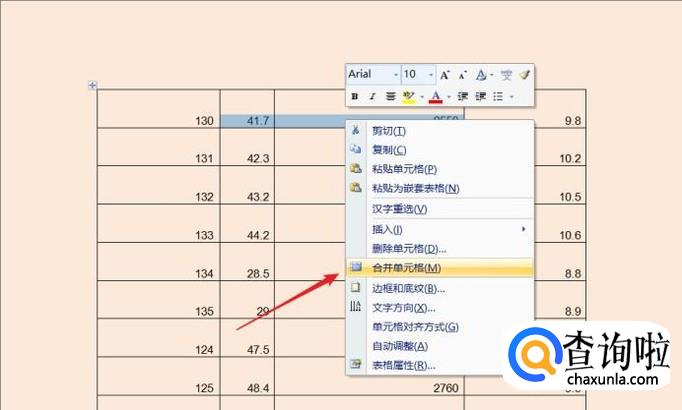
Task: Select 合并单元格(M) to merge cells
Action: tap(440, 268)
